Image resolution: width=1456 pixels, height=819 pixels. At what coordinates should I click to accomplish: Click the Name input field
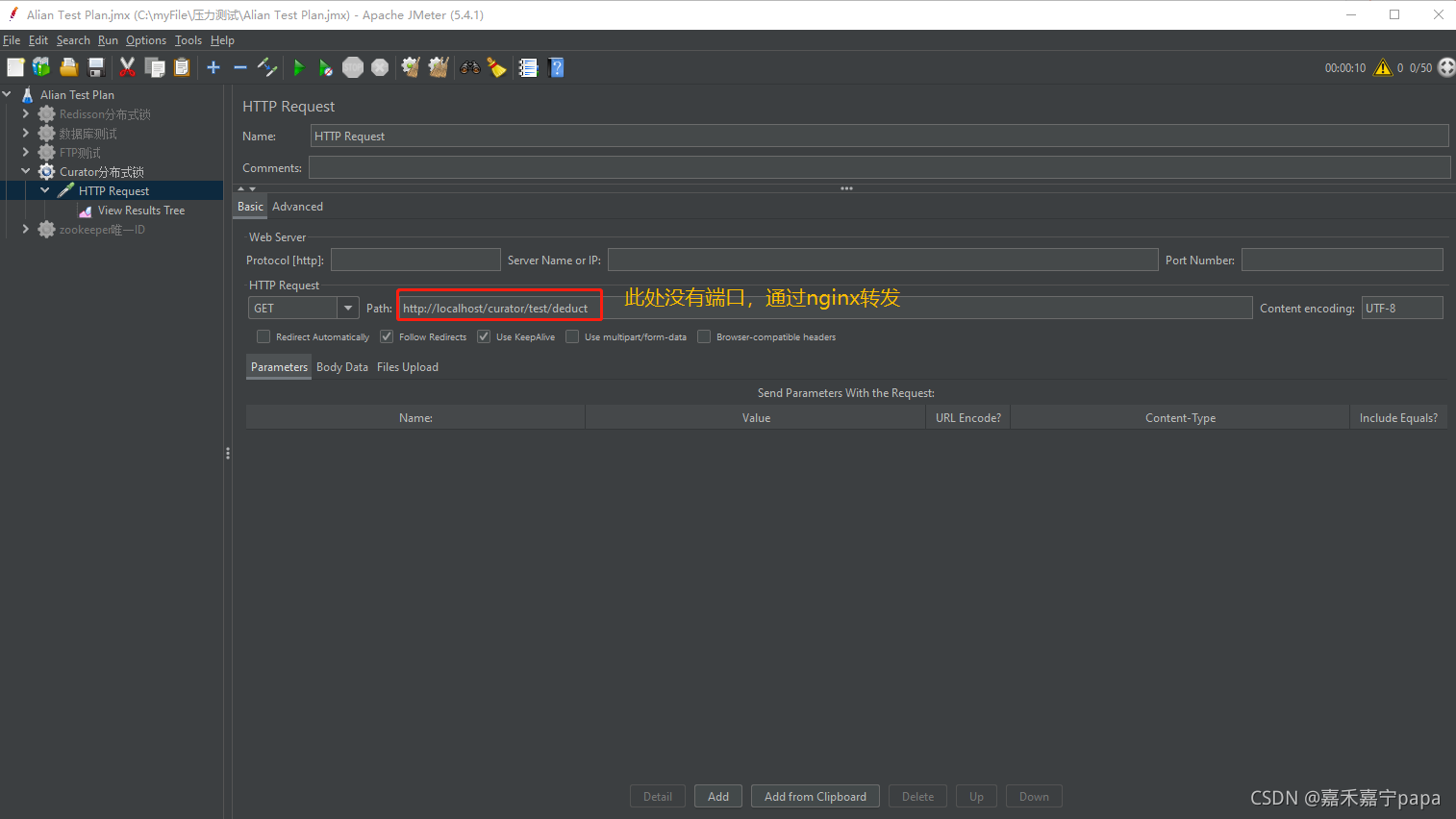(879, 136)
